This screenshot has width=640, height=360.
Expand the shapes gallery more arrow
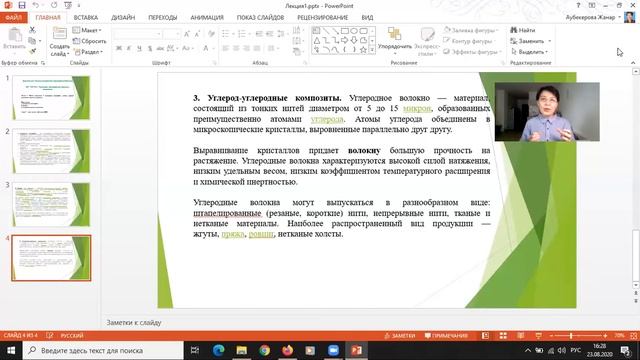point(372,50)
